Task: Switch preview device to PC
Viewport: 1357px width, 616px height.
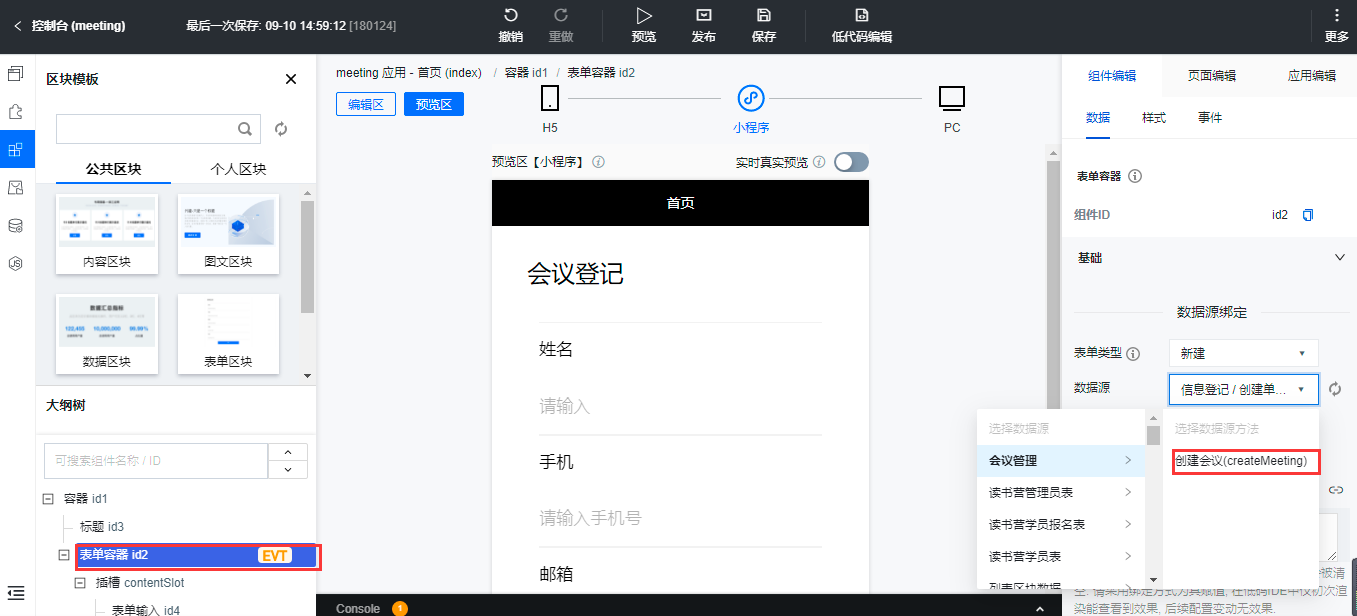Action: pyautogui.click(x=951, y=98)
